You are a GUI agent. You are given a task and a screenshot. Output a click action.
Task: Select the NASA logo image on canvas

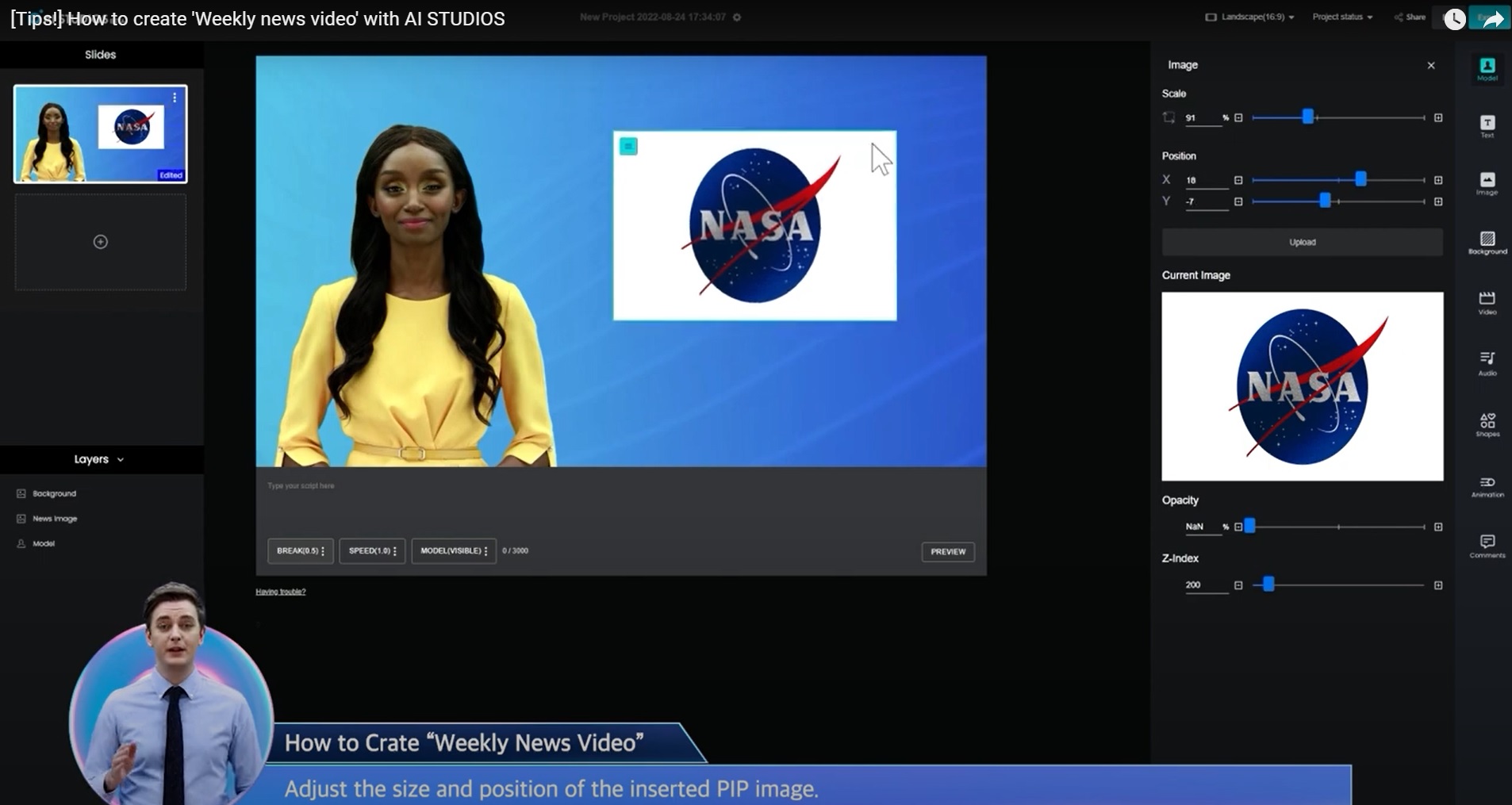point(755,226)
